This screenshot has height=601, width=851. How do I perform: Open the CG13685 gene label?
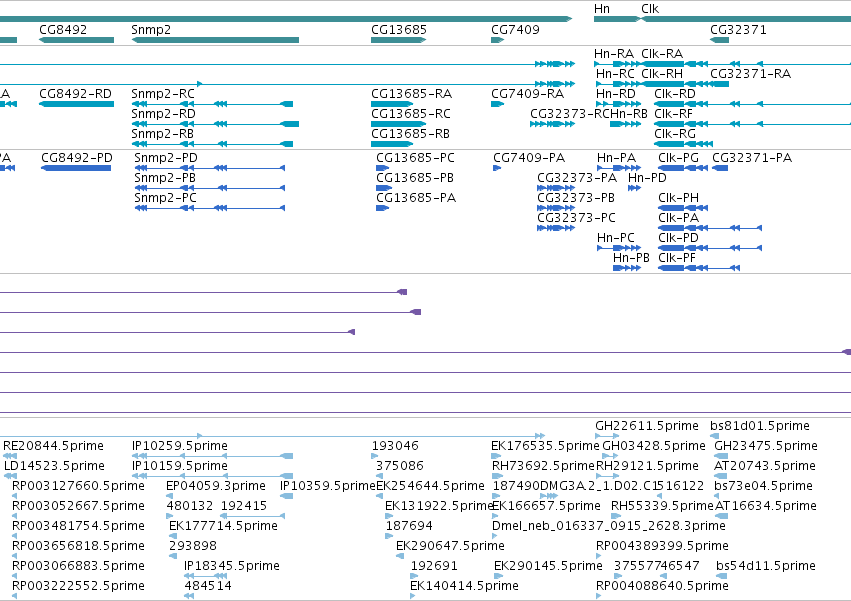pos(399,29)
